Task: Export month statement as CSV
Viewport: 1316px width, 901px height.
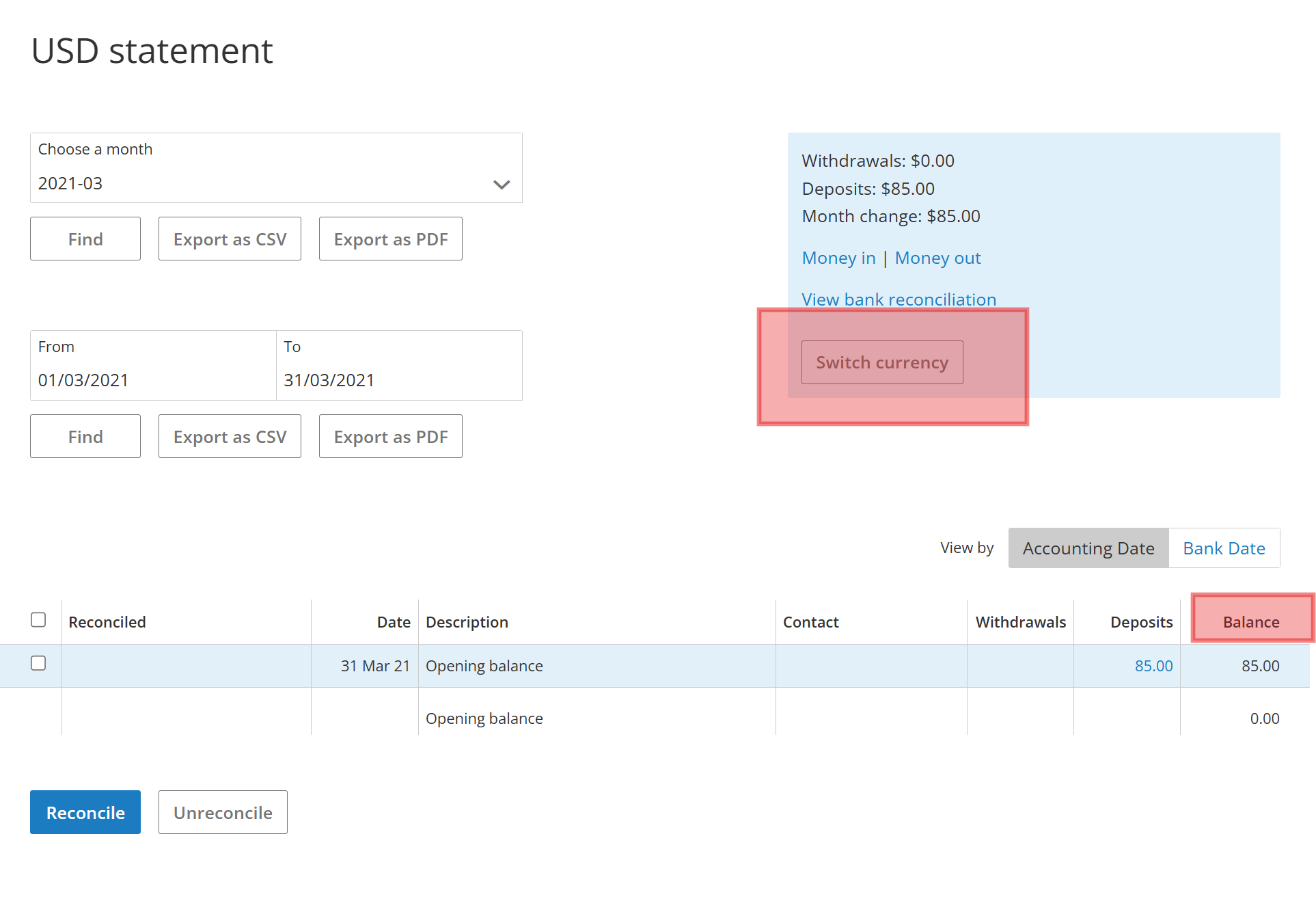Action: (230, 239)
